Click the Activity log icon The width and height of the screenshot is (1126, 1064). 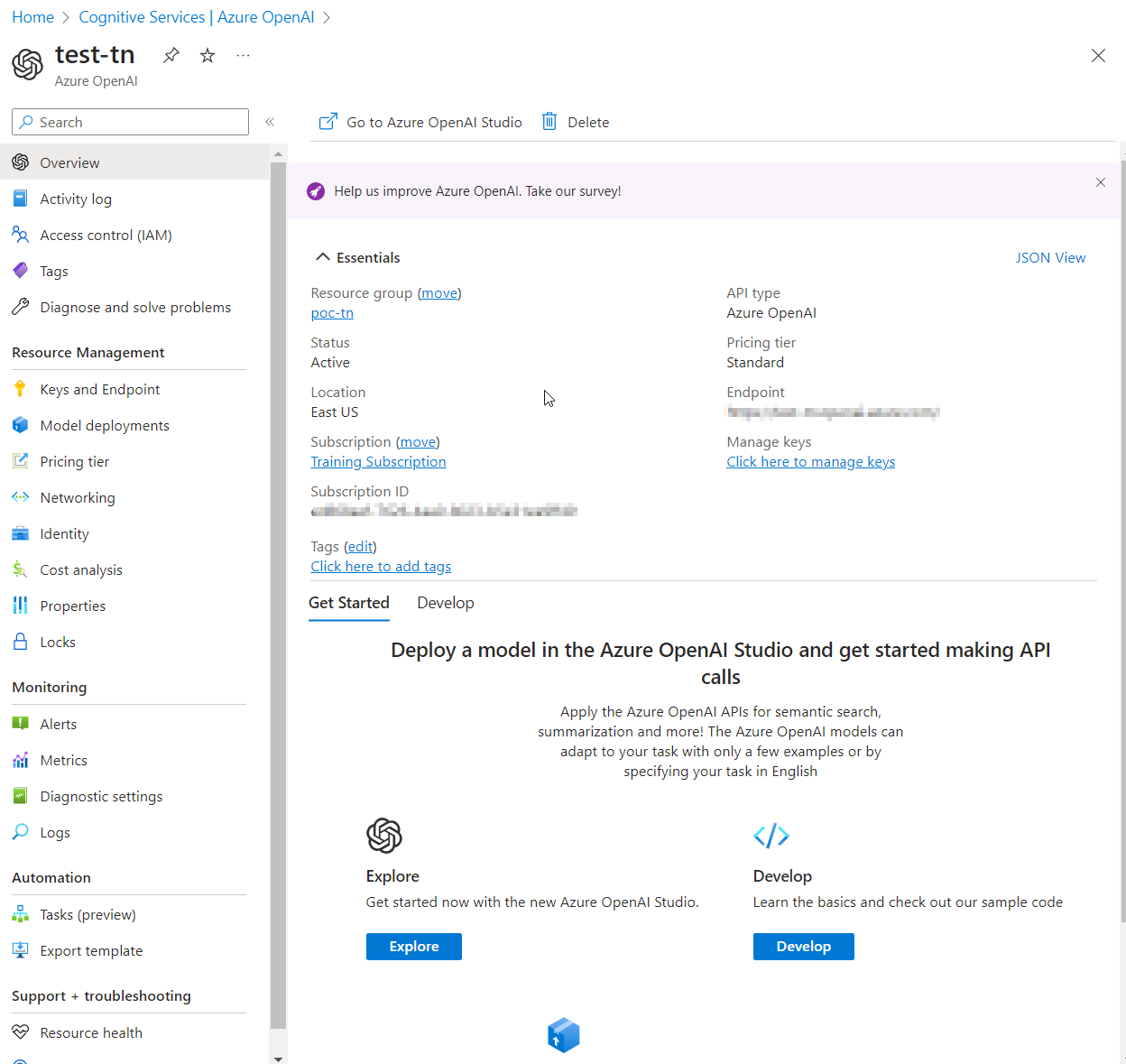tap(21, 199)
